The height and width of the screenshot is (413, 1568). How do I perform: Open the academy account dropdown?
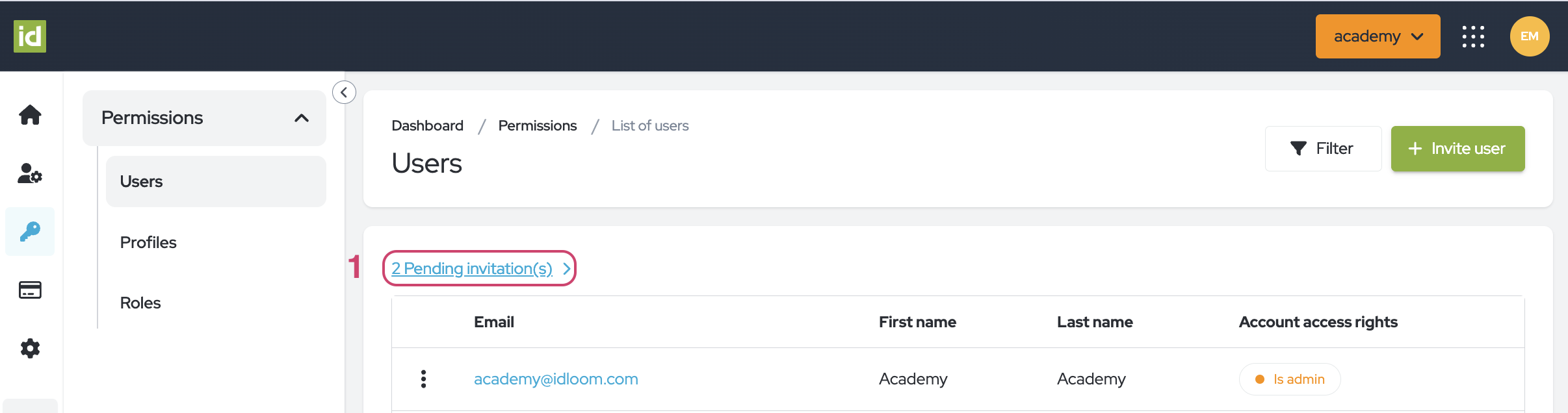(1378, 36)
